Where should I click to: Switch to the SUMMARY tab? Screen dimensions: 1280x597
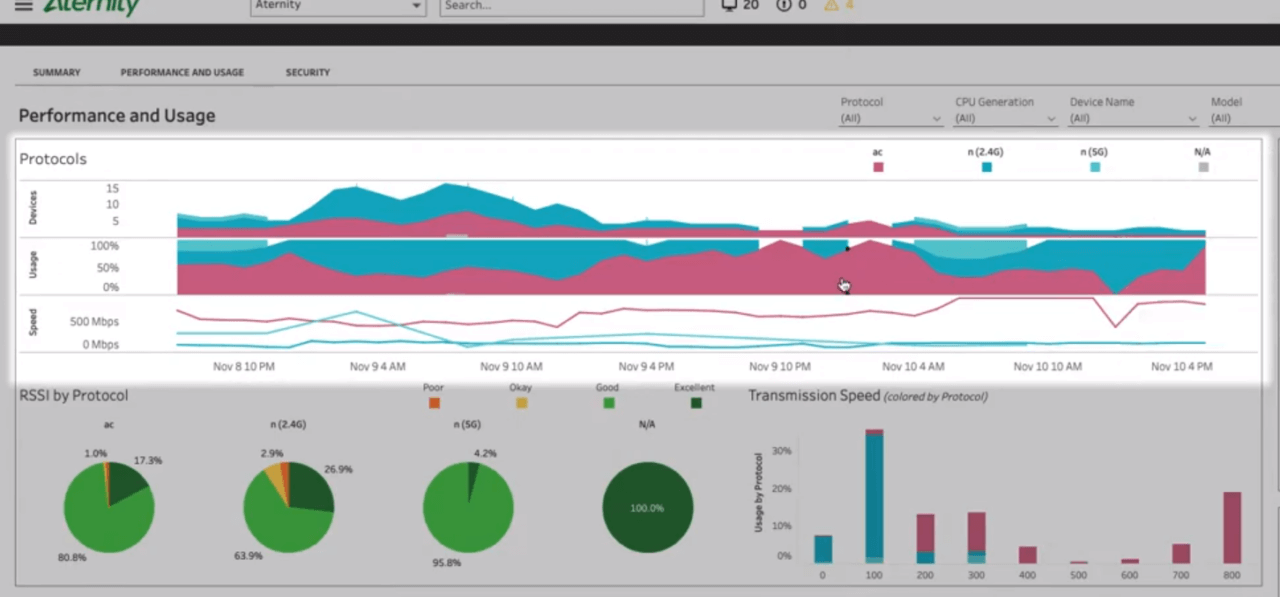pyautogui.click(x=56, y=72)
